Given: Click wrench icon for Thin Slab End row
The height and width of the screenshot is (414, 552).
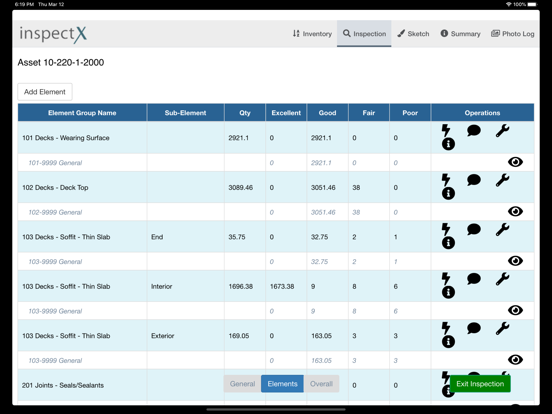Looking at the screenshot, I should click(x=502, y=229).
